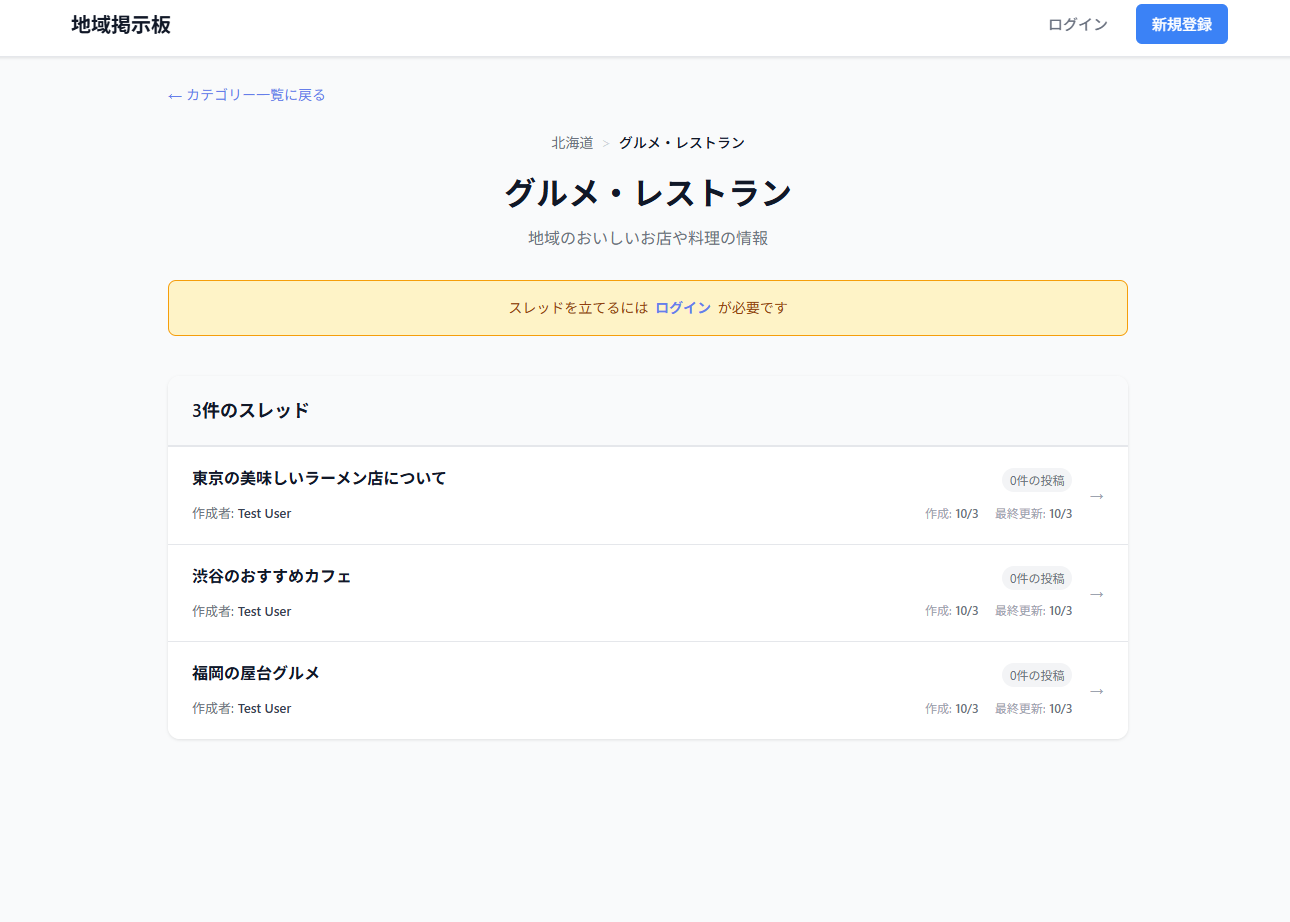Select 北海道 in the breadcrumb
This screenshot has height=922, width=1290.
[x=572, y=143]
